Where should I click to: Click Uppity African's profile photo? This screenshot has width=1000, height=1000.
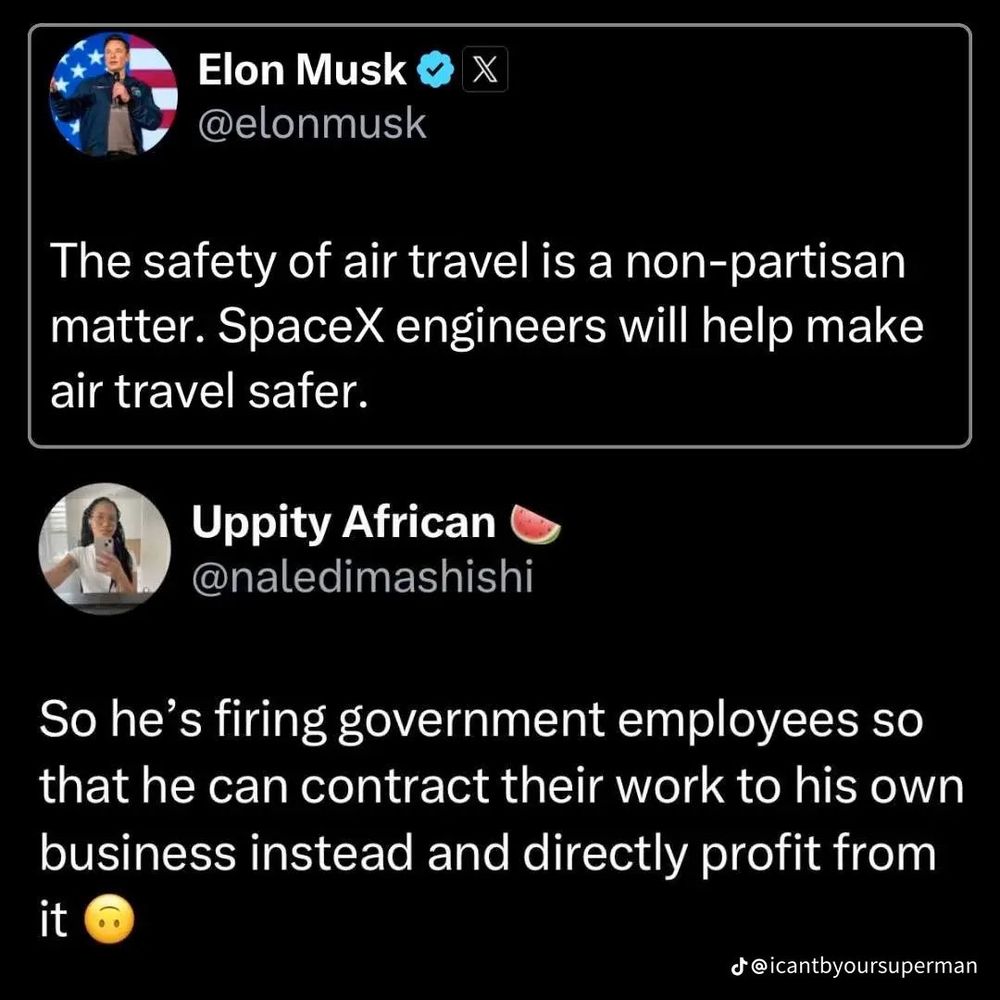click(x=104, y=547)
